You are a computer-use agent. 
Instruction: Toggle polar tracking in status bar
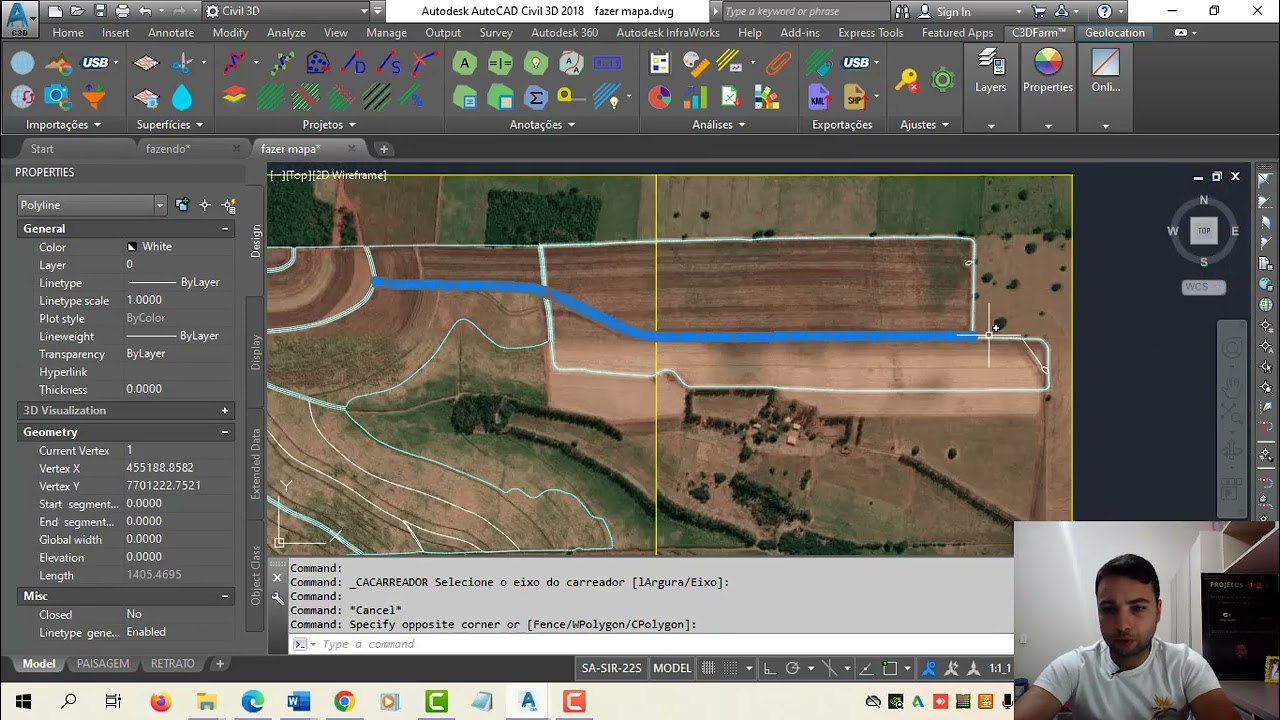(793, 668)
